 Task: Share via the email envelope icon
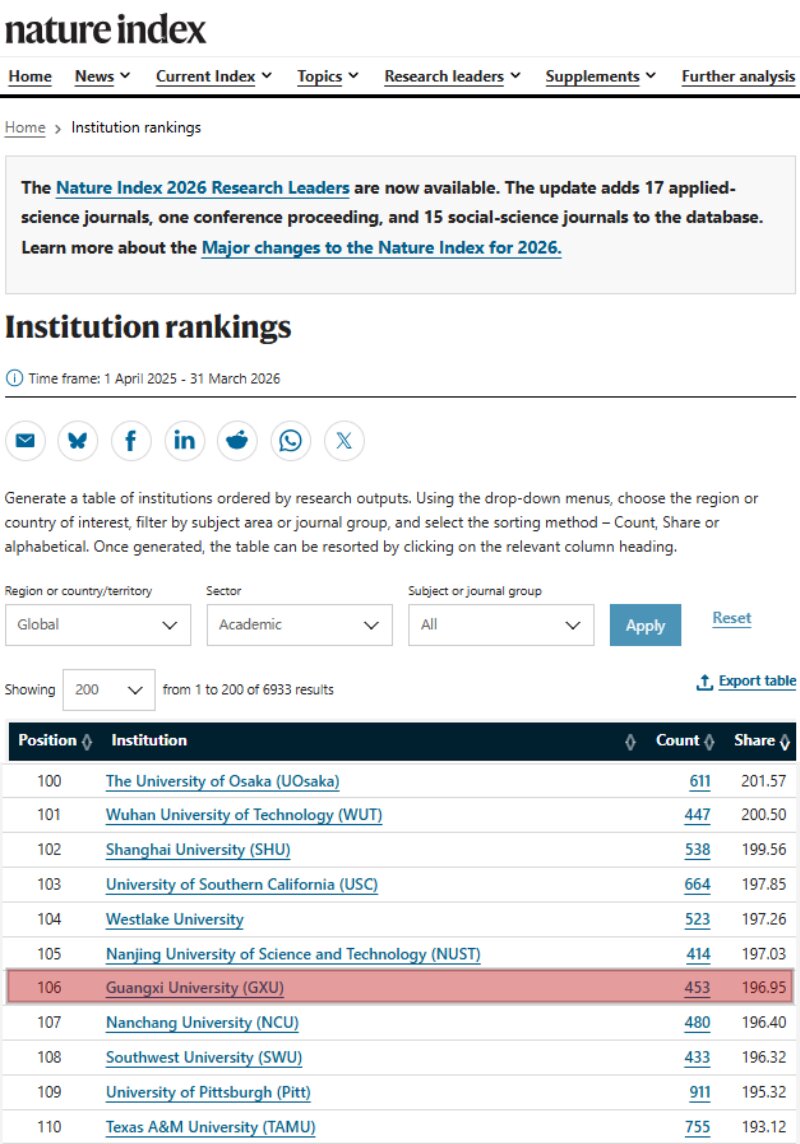(x=26, y=441)
